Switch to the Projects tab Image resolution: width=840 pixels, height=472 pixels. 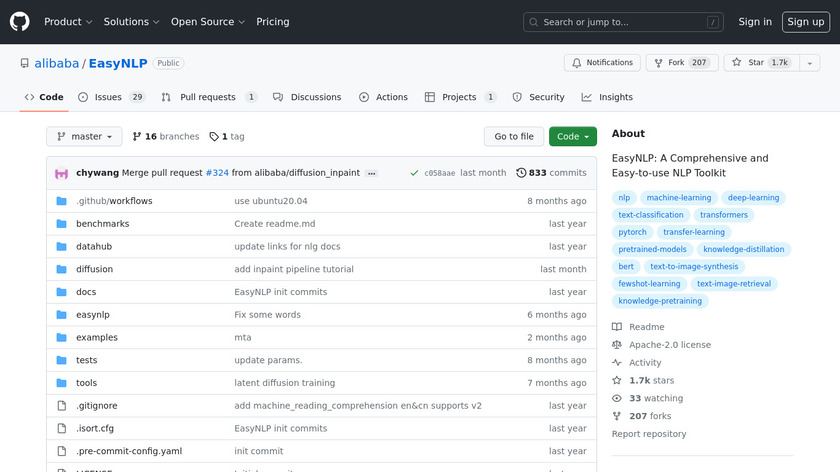click(x=460, y=97)
